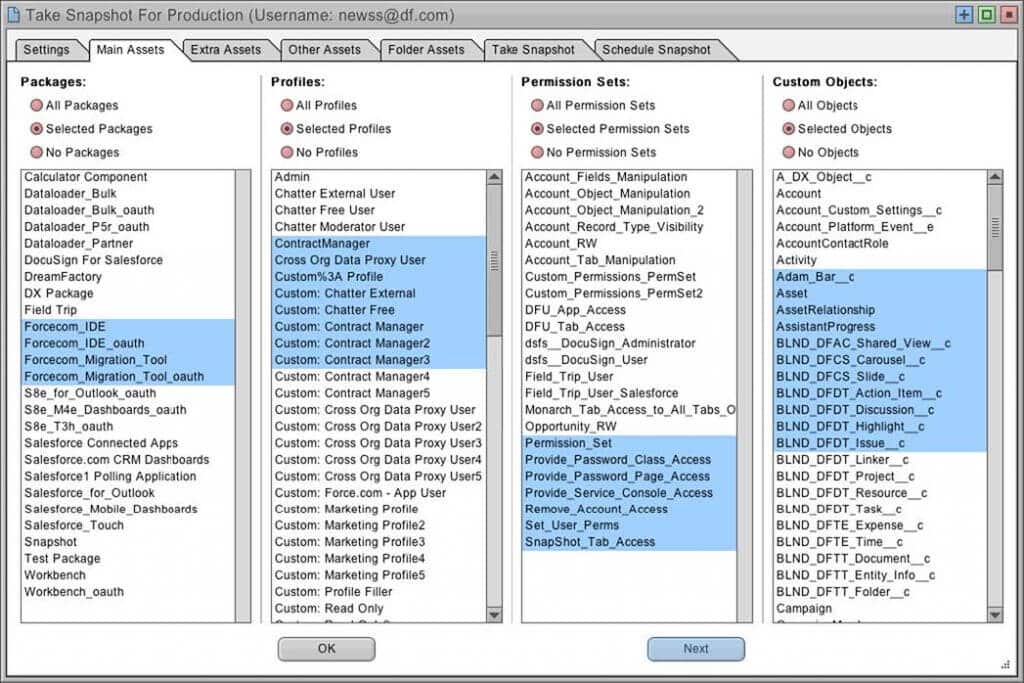Select the All Packages radio button

coord(37,105)
